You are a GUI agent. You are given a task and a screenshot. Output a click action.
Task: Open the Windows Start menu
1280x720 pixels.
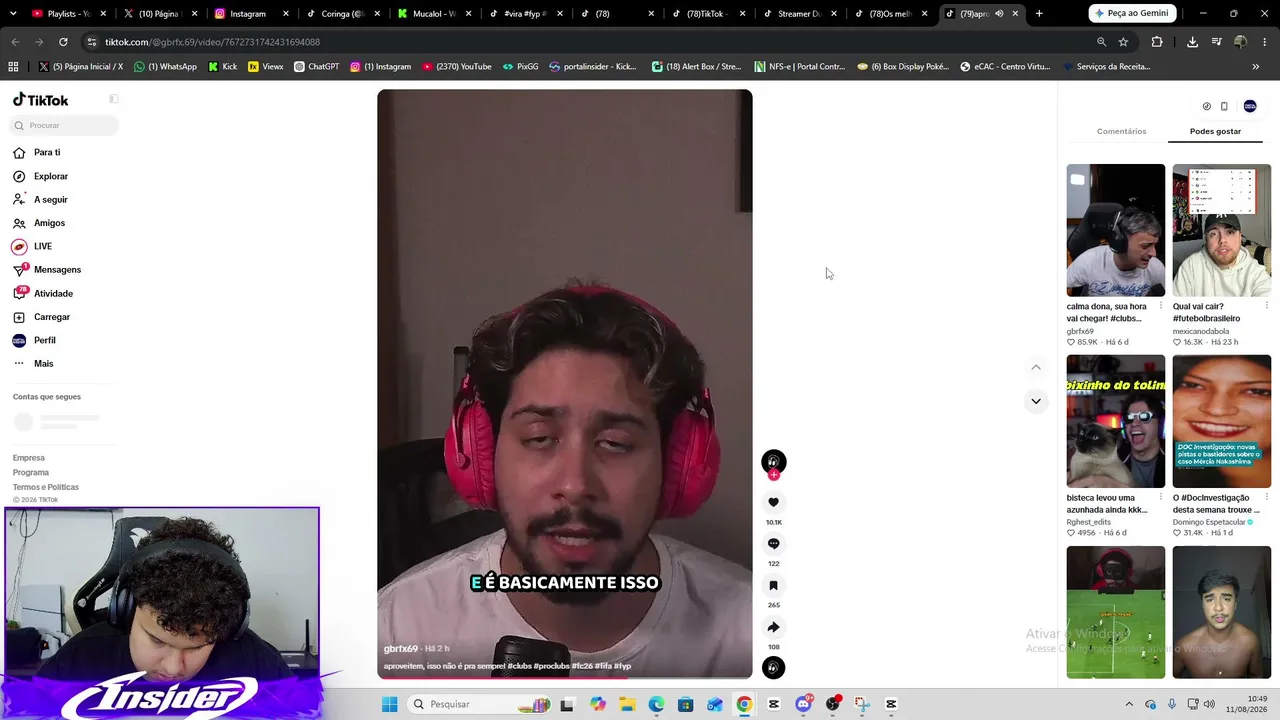pos(389,704)
